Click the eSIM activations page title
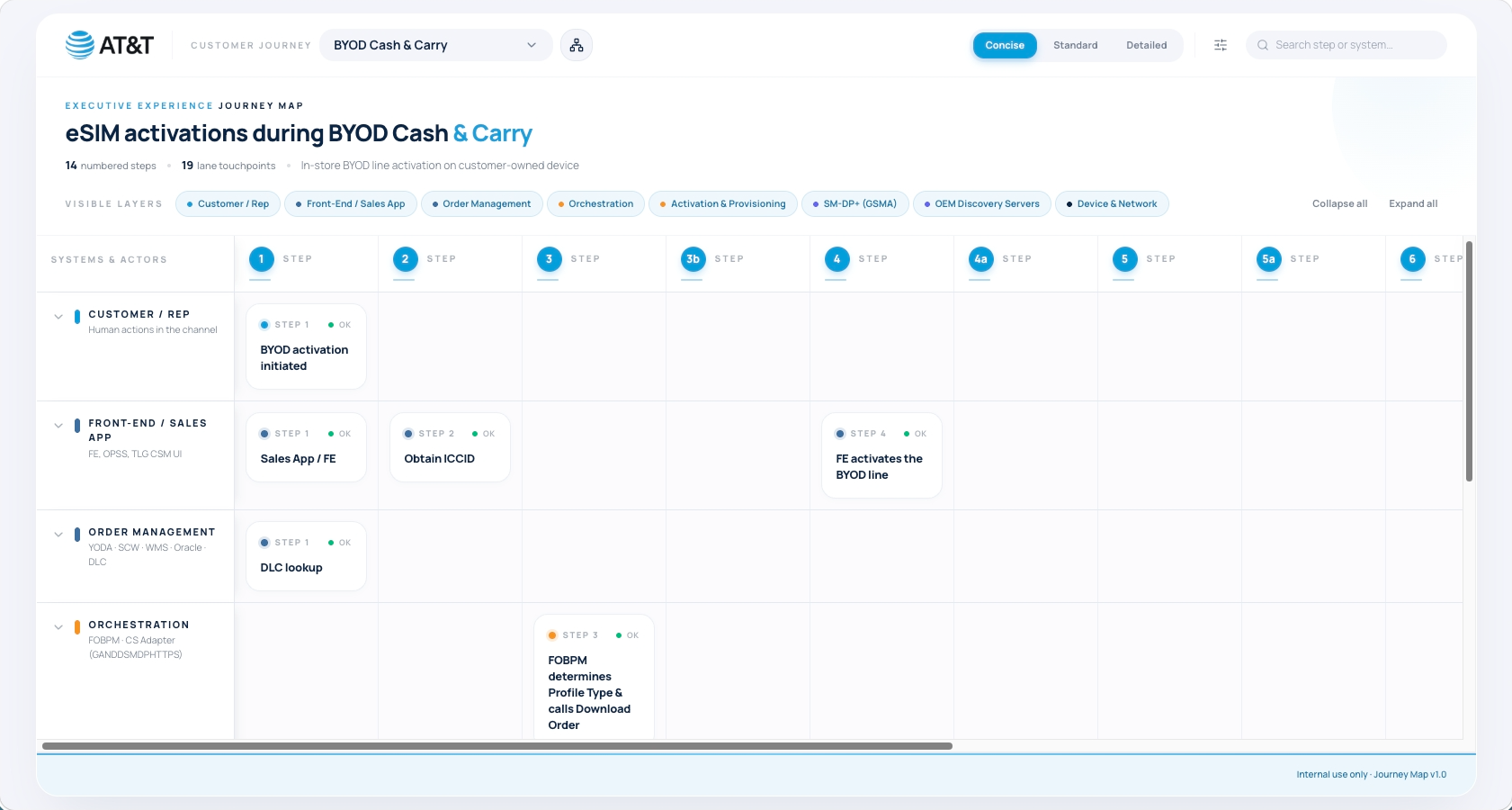This screenshot has height=810, width=1512. coord(299,134)
